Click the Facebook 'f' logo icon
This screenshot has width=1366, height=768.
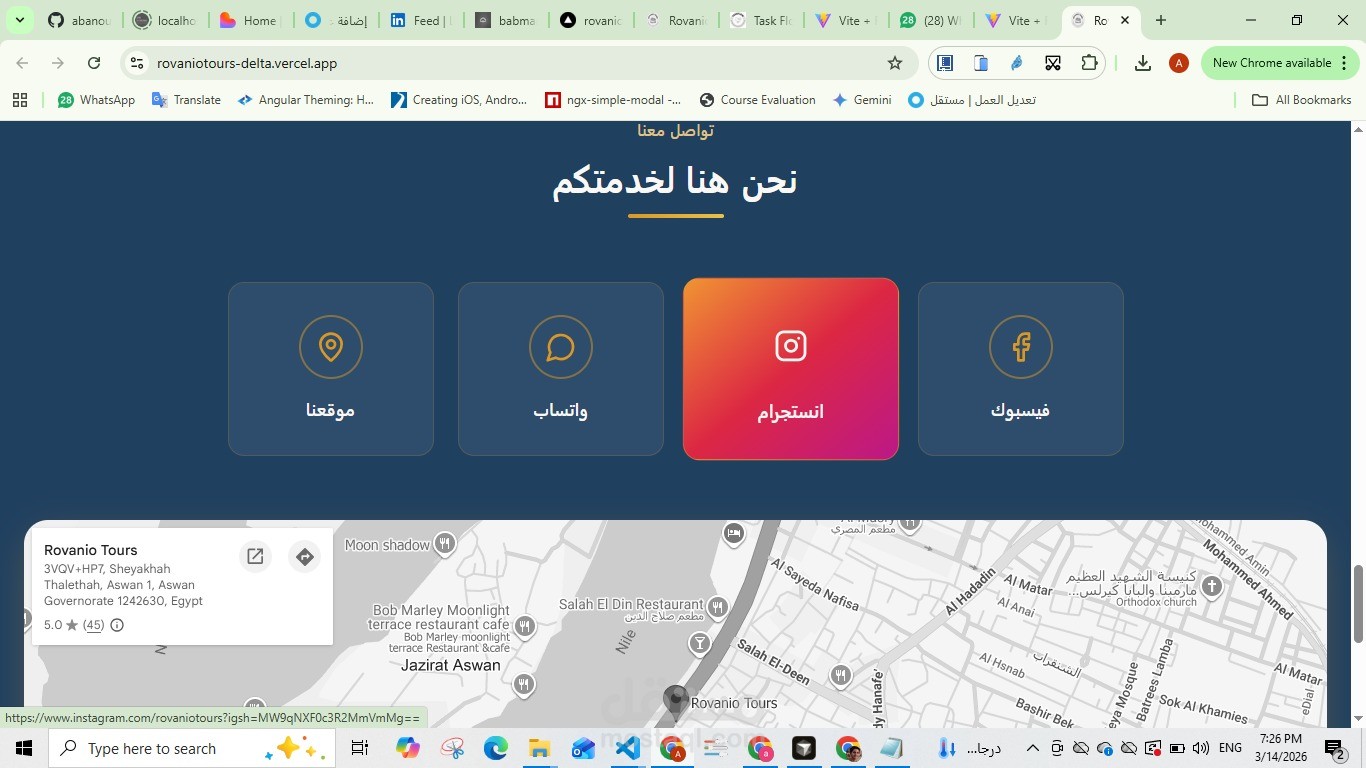tap(1021, 347)
